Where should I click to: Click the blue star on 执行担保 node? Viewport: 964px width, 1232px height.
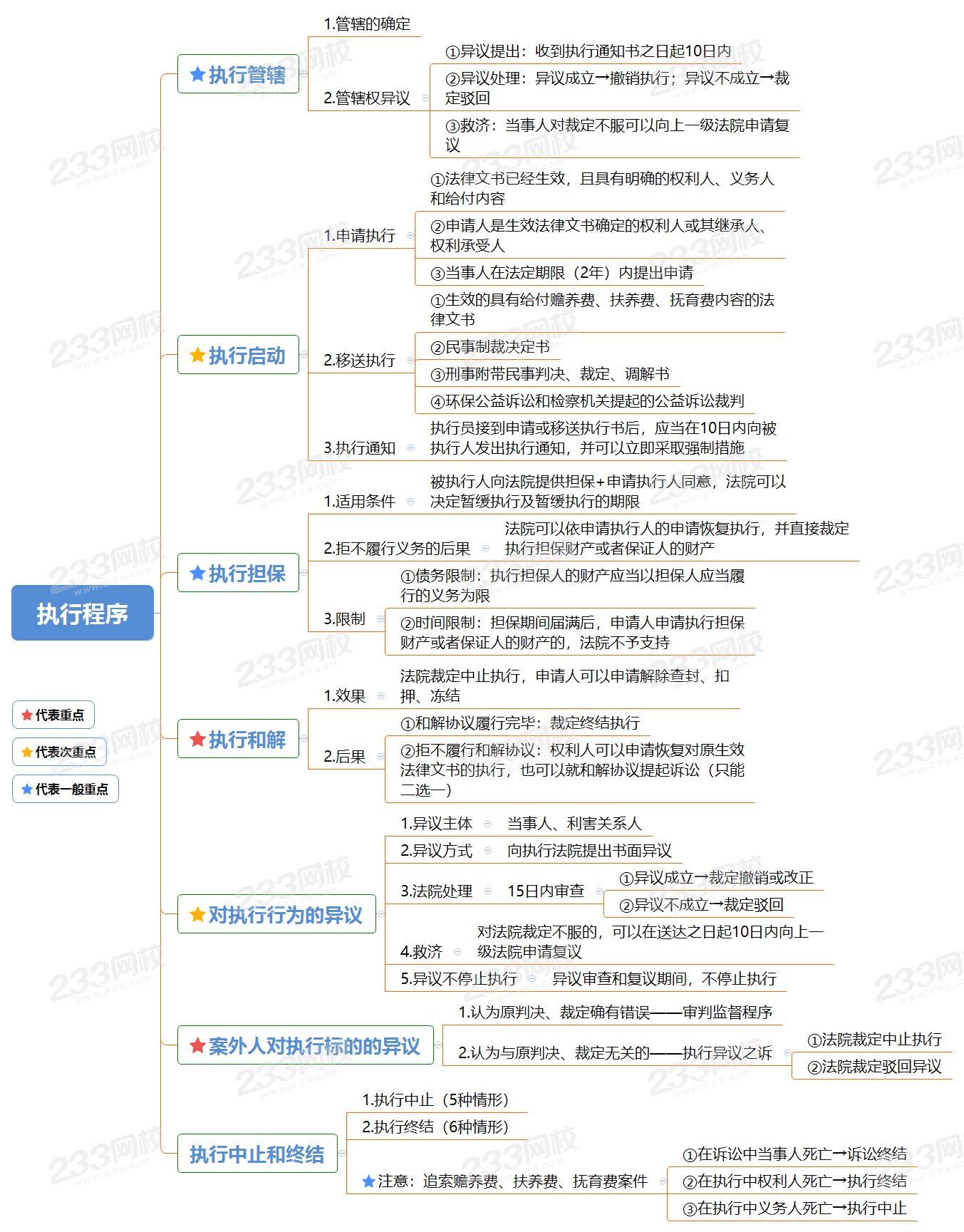[x=197, y=573]
